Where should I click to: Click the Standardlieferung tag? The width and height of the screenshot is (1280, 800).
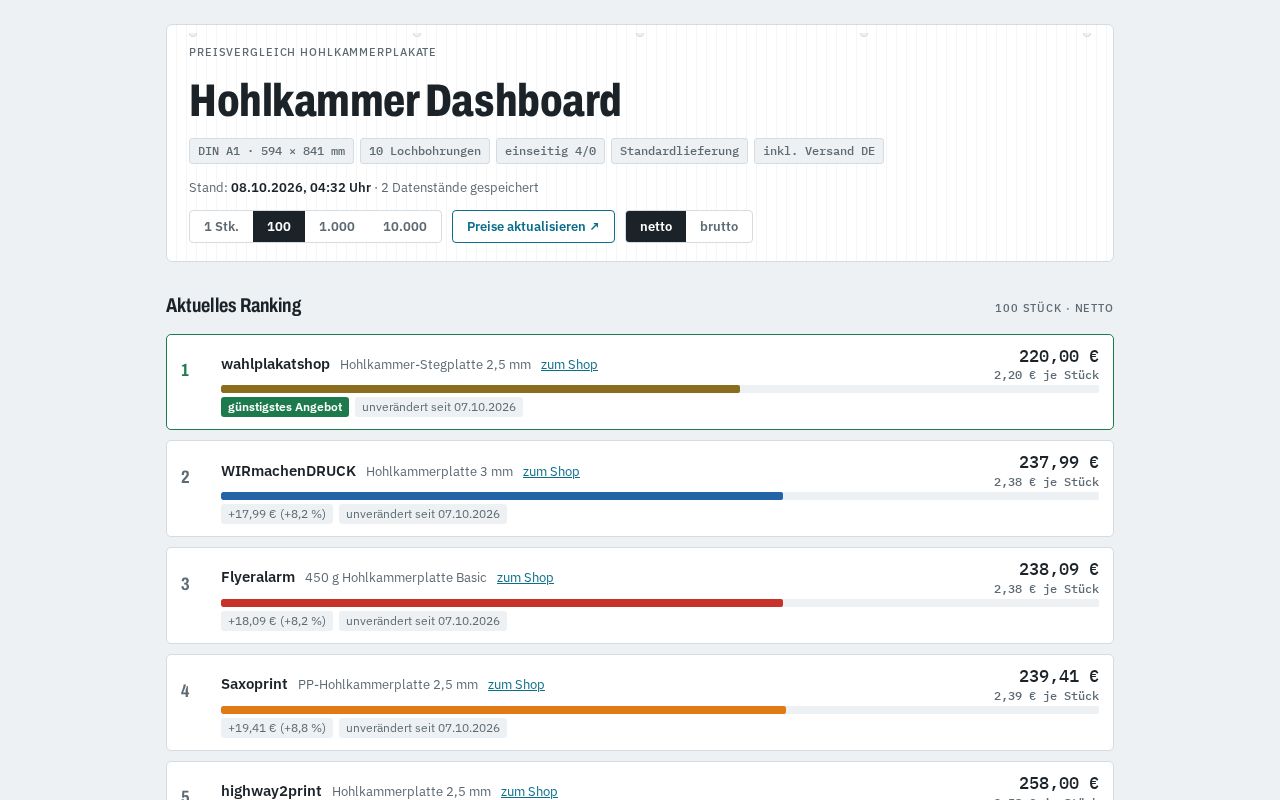(679, 151)
